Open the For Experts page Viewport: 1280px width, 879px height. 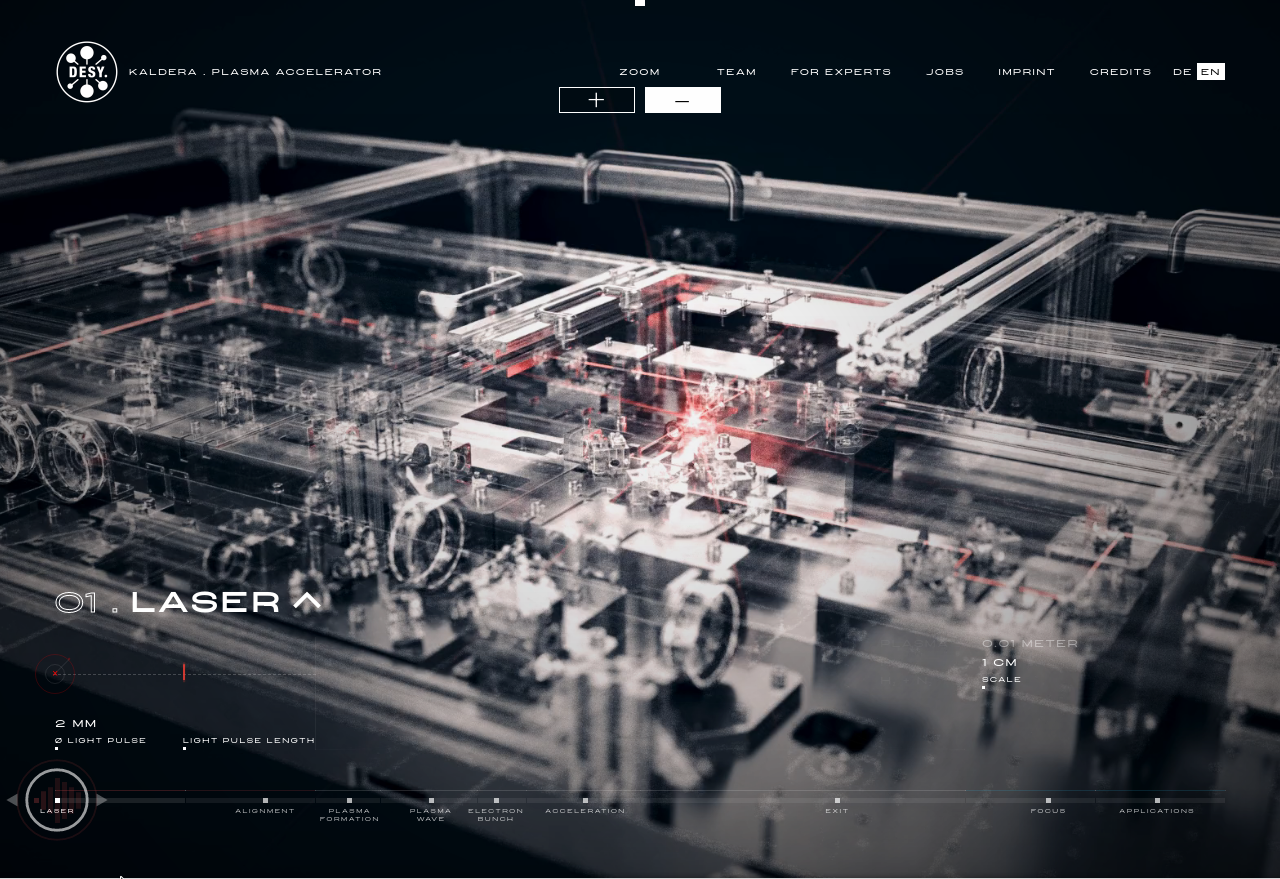click(x=841, y=72)
